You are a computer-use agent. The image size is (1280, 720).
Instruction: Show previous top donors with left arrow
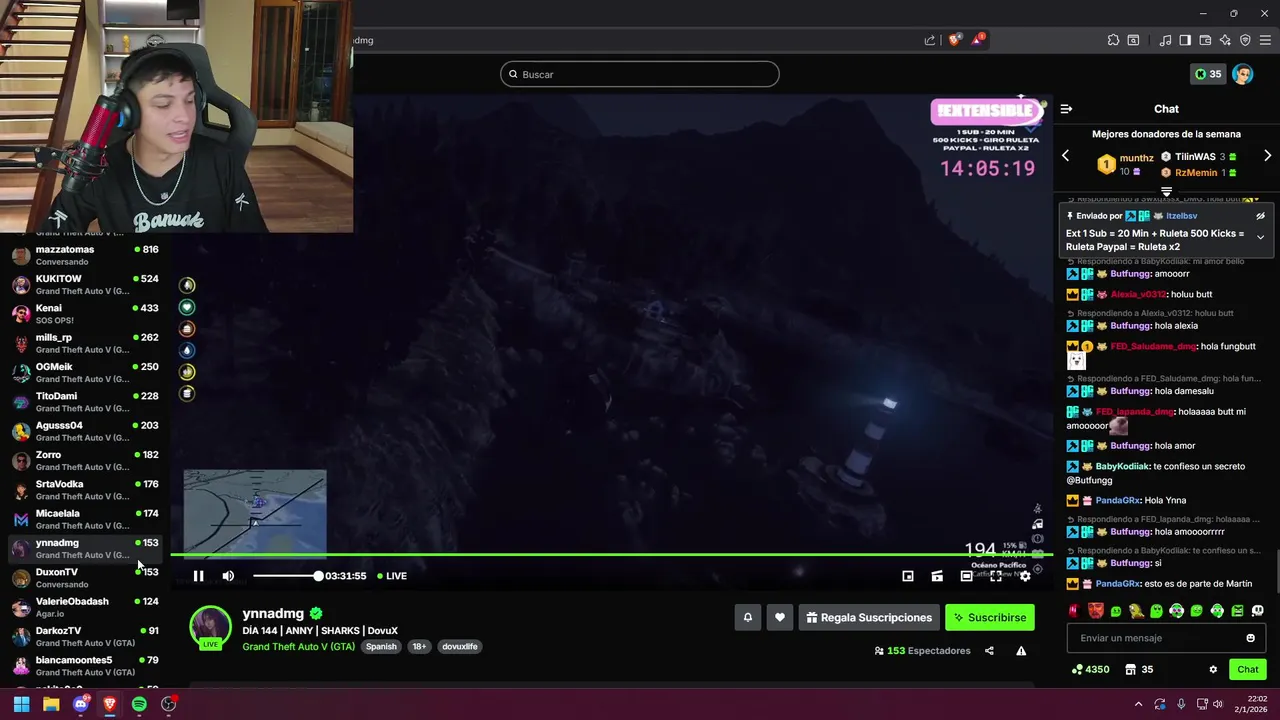1065,156
